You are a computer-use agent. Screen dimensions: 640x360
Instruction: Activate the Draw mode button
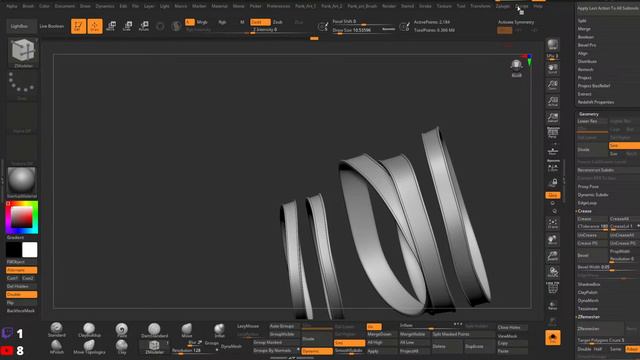(95, 26)
